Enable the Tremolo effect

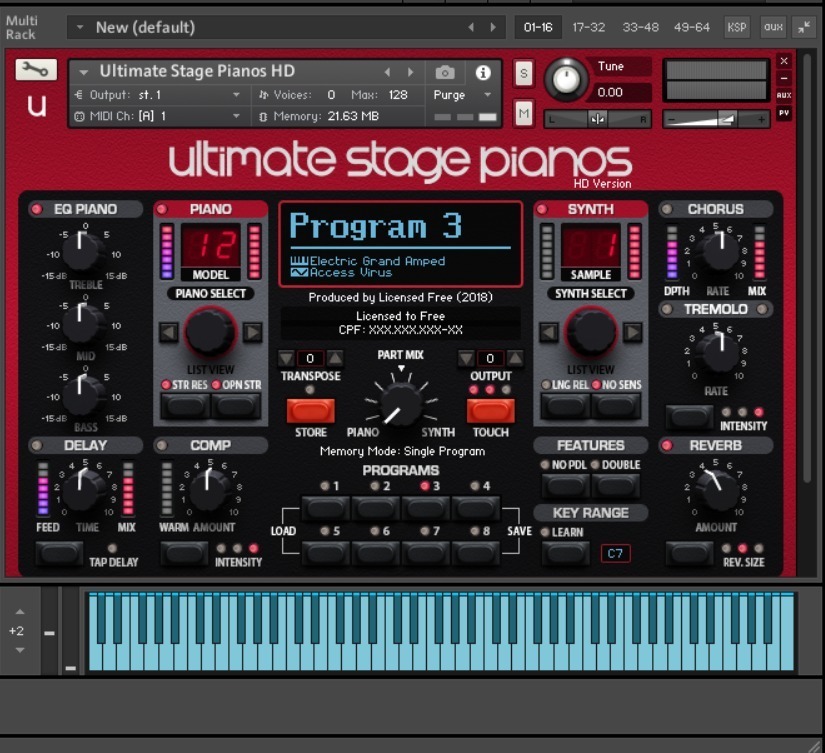667,309
